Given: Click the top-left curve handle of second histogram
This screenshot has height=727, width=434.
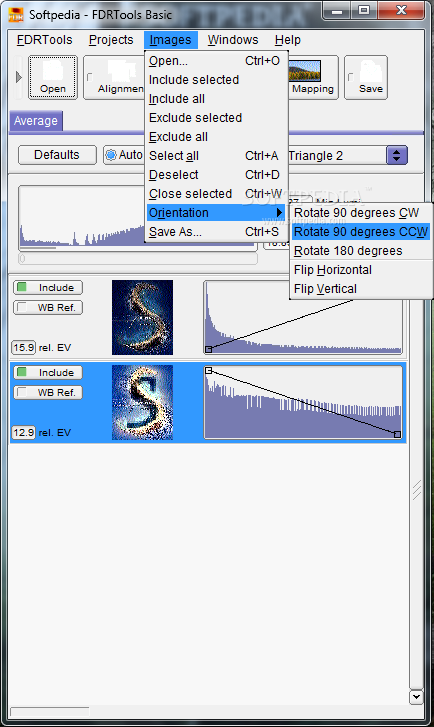Looking at the screenshot, I should (x=209, y=370).
